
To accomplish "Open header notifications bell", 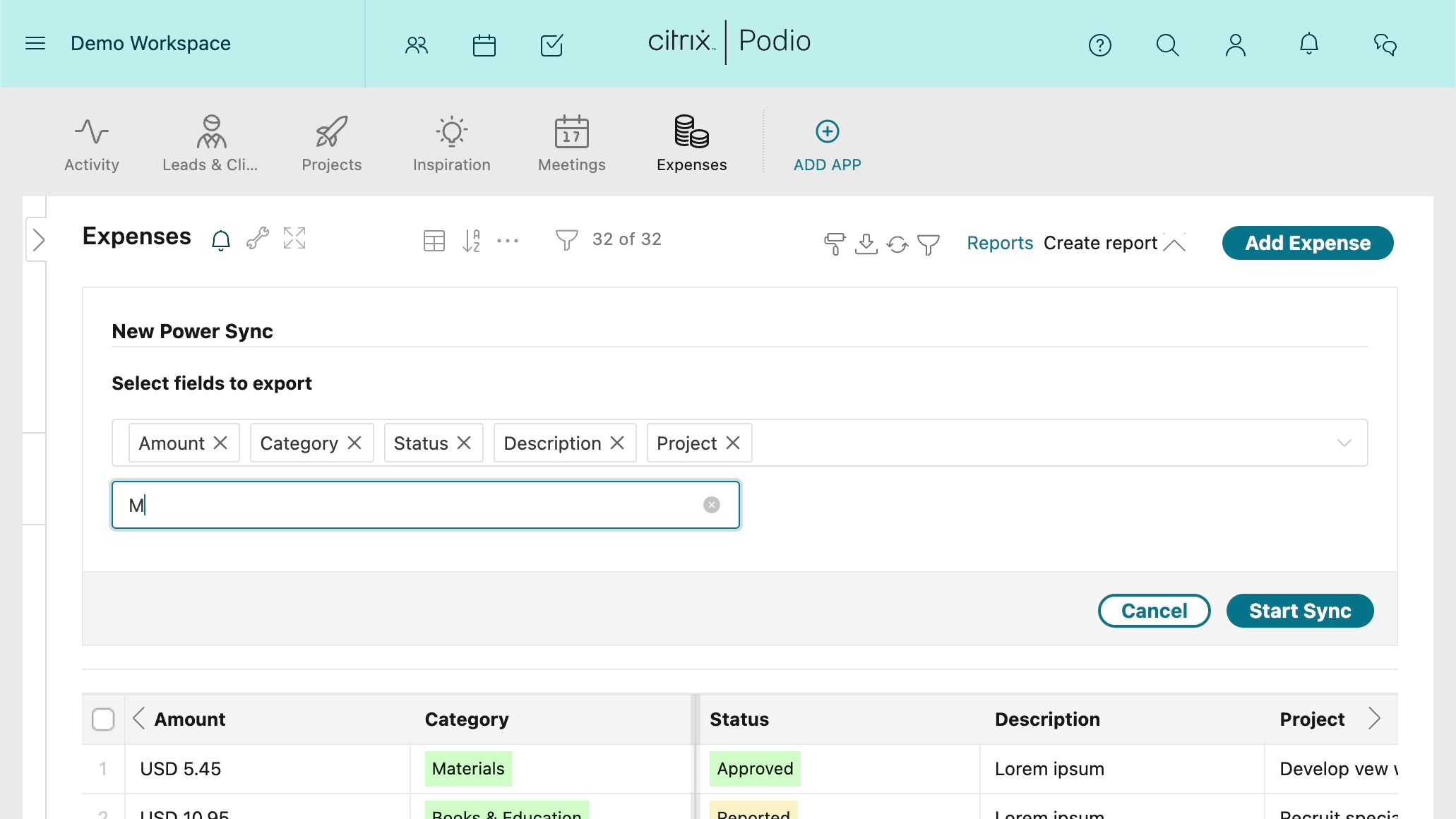I will (x=1309, y=44).
